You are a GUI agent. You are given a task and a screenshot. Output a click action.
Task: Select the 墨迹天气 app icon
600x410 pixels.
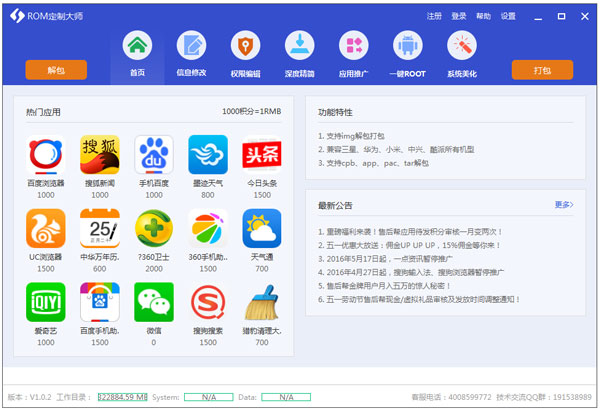click(208, 155)
